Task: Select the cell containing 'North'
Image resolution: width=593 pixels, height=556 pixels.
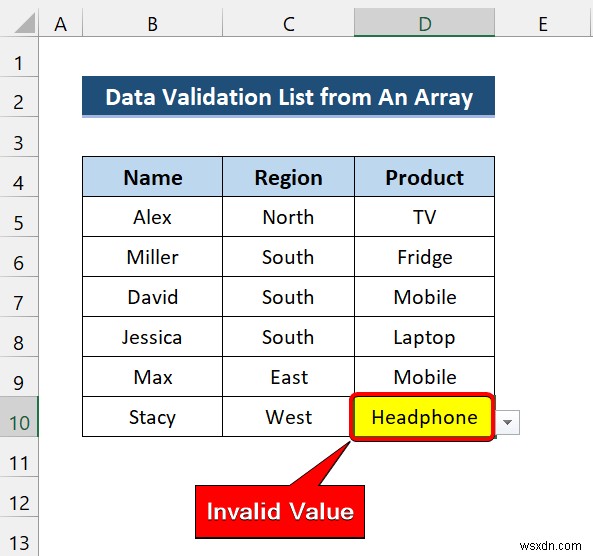Action: point(289,217)
